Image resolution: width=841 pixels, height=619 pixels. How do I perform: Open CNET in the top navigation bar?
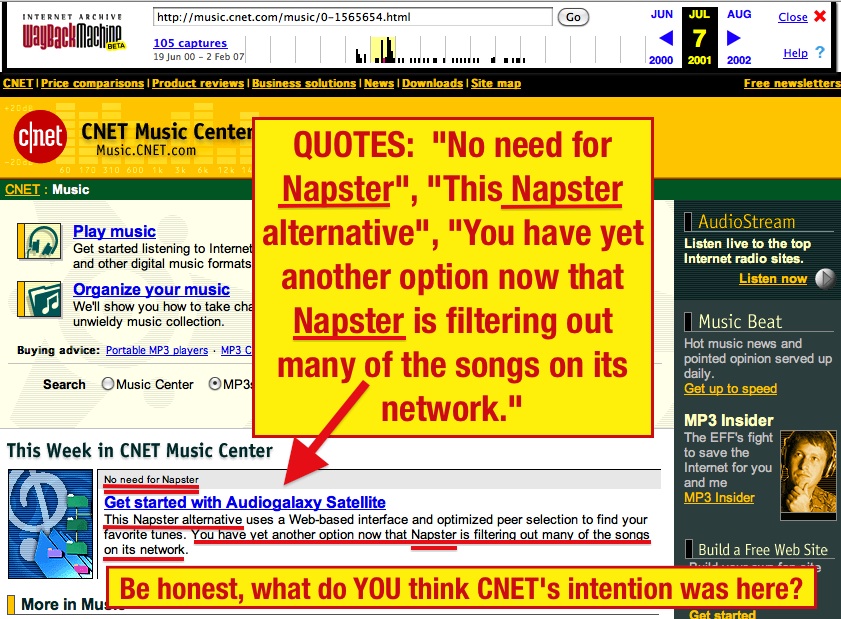tap(18, 83)
